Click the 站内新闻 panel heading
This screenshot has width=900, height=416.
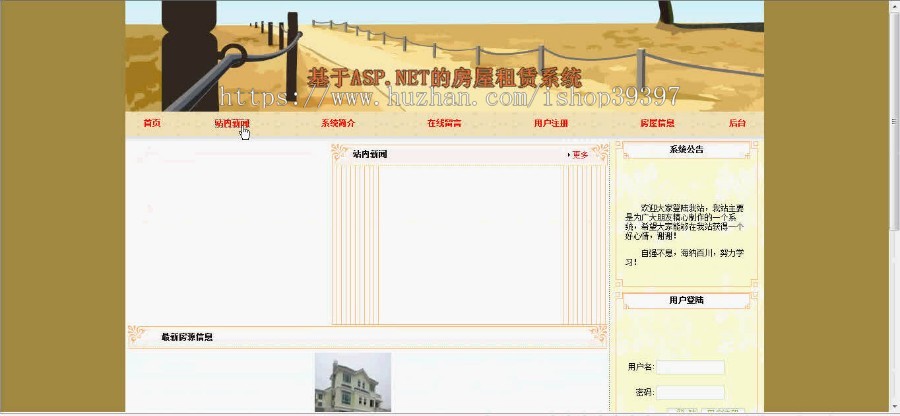(x=370, y=154)
